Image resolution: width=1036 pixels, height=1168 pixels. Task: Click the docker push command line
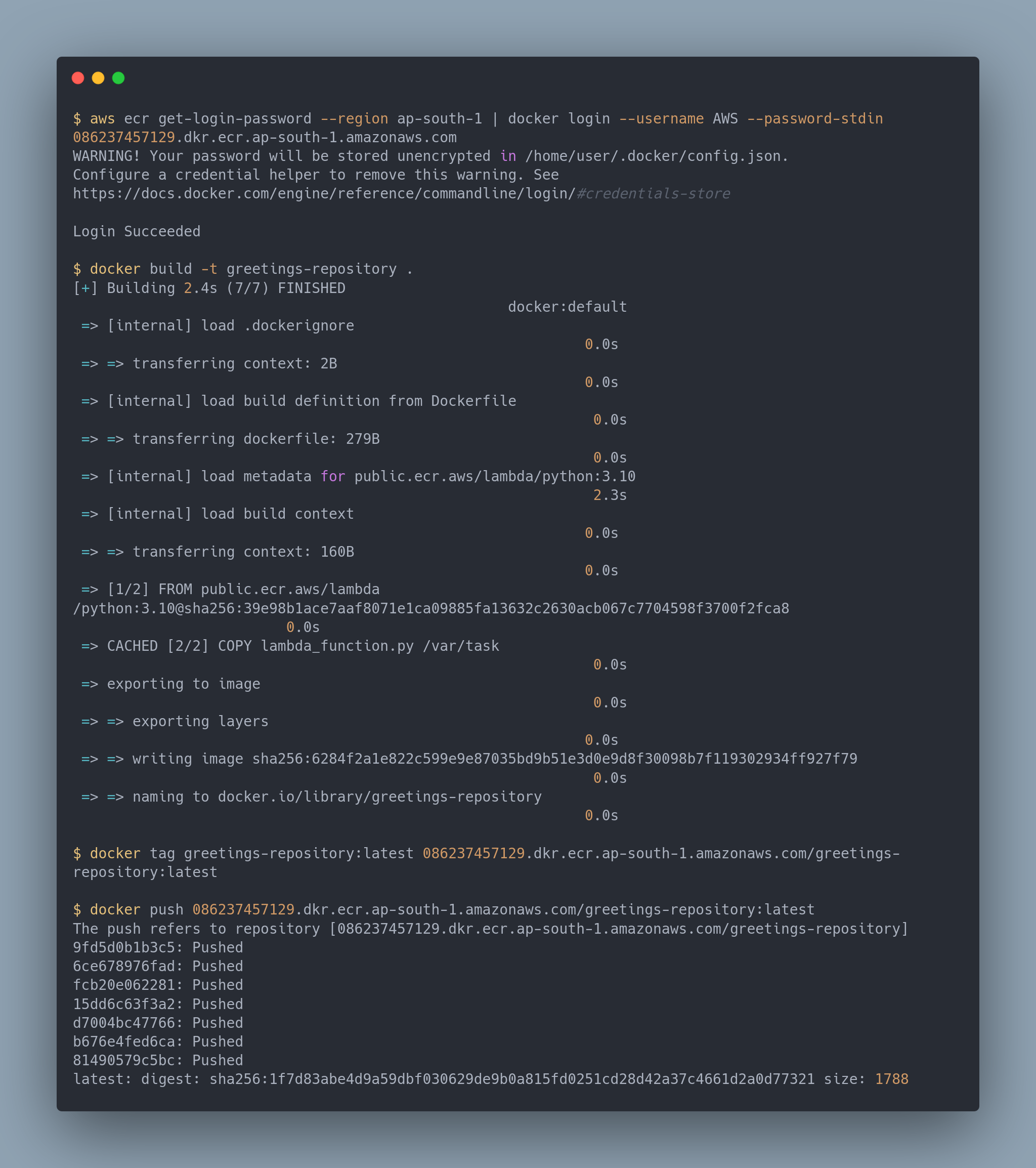pos(446,909)
